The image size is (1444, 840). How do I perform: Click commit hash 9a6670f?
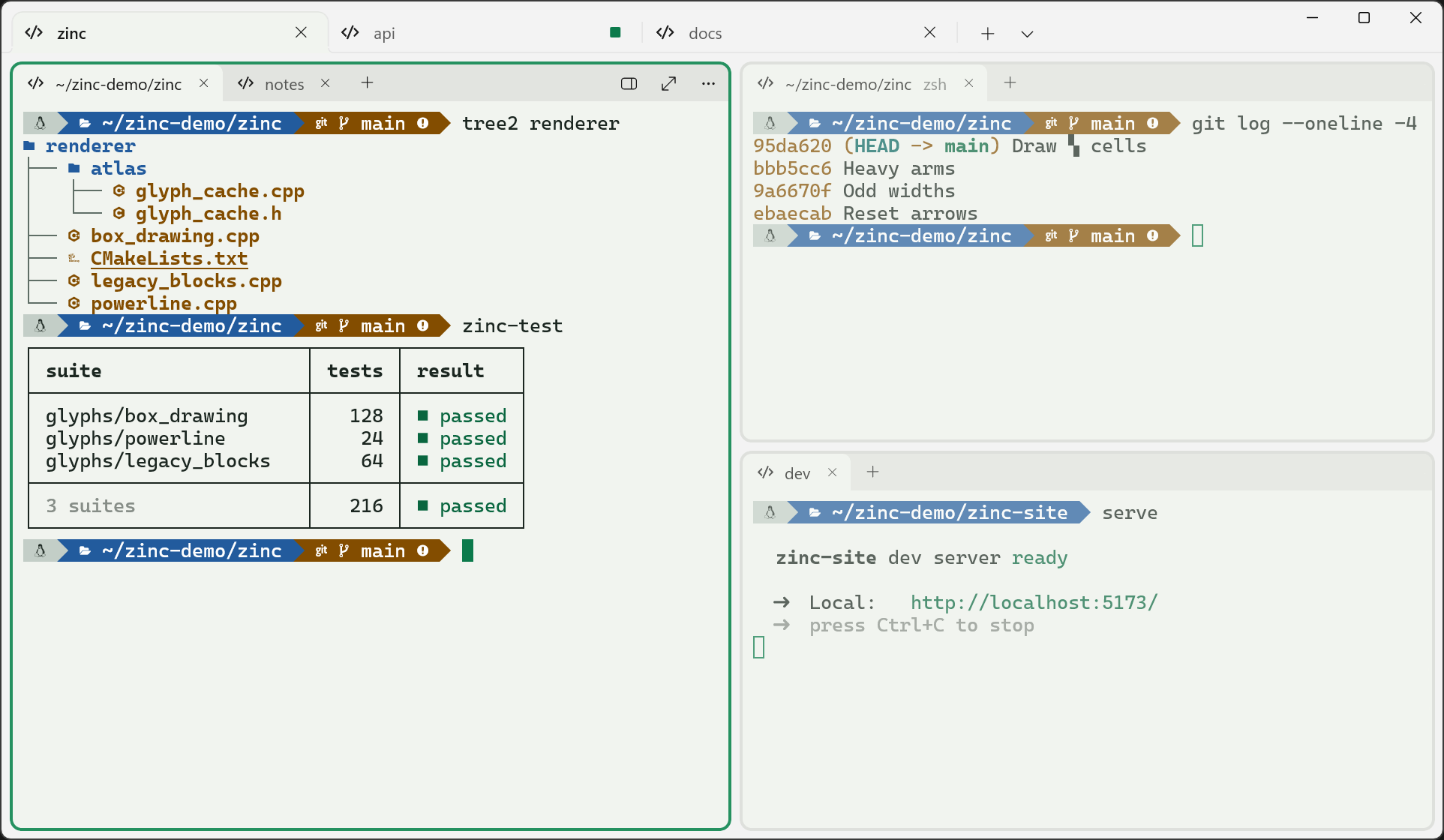792,191
